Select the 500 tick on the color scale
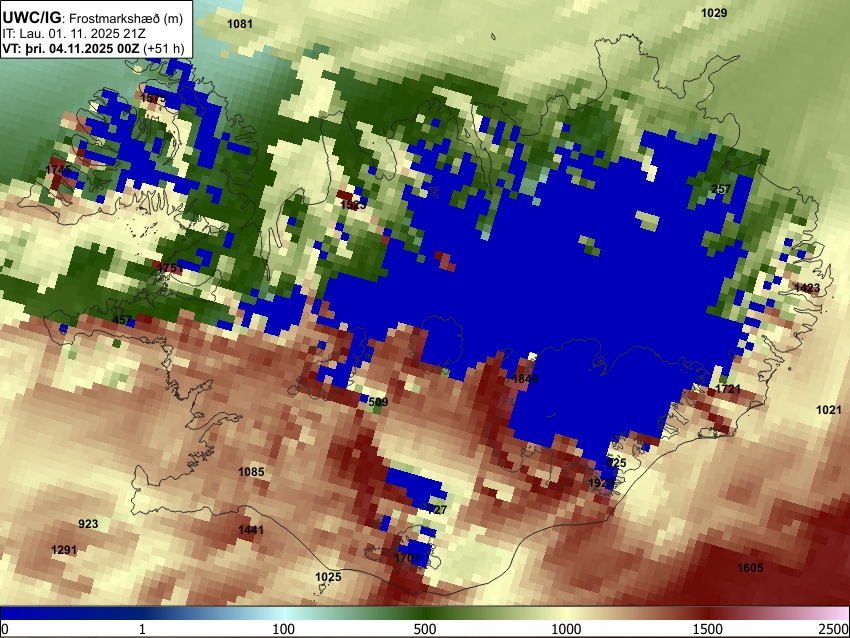Viewport: 850px width, 638px height. (425, 629)
